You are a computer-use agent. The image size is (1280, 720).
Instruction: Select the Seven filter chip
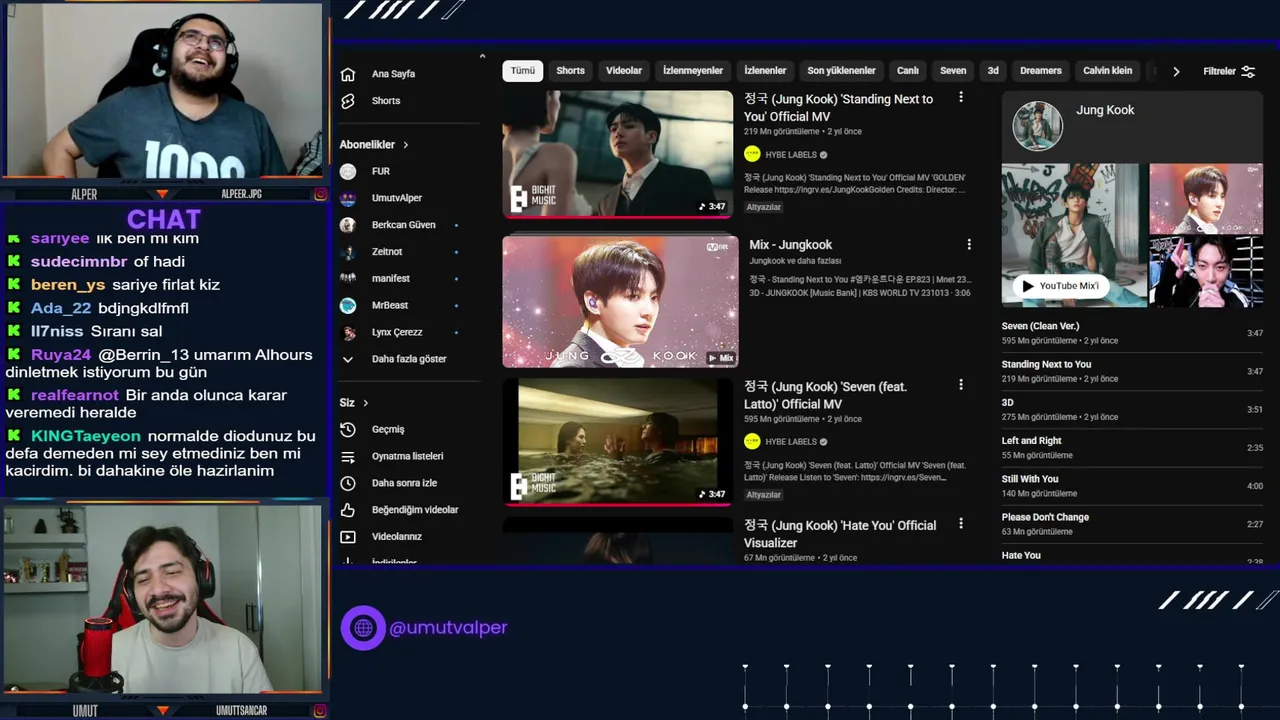click(x=953, y=71)
